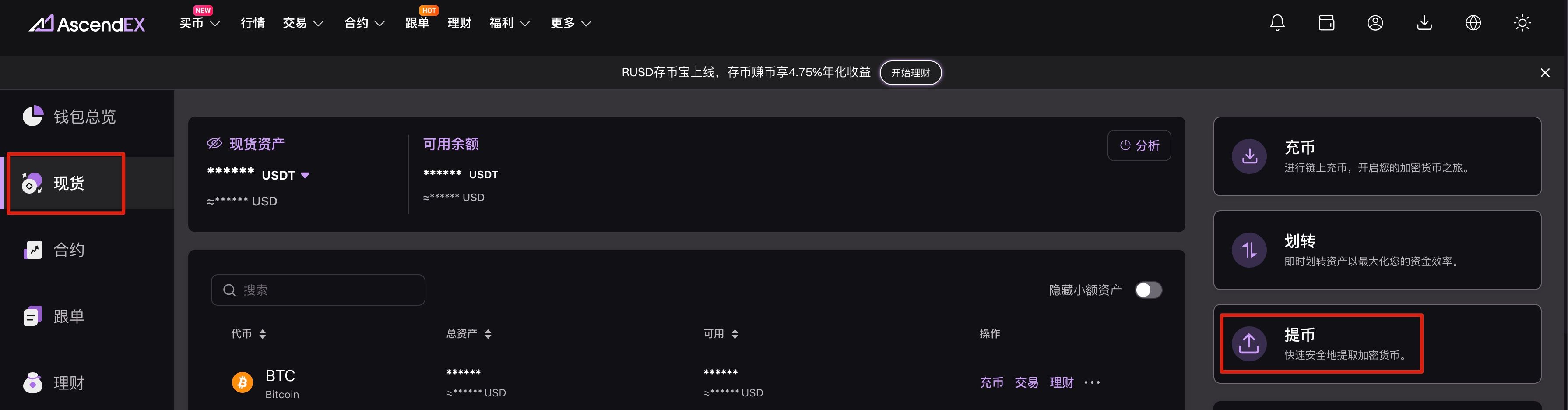Click the 充币 deposit card icon
The width and height of the screenshot is (1568, 410).
pos(1249,156)
